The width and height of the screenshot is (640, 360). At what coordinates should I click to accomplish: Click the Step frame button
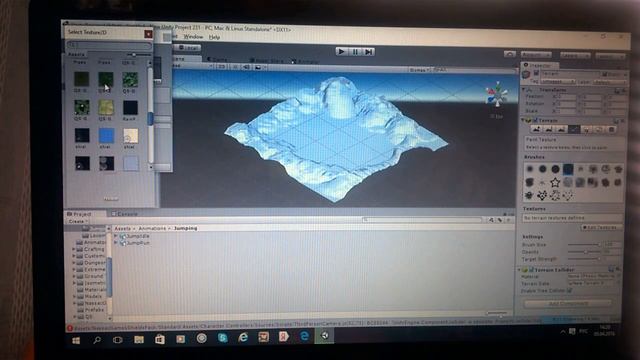tap(369, 52)
